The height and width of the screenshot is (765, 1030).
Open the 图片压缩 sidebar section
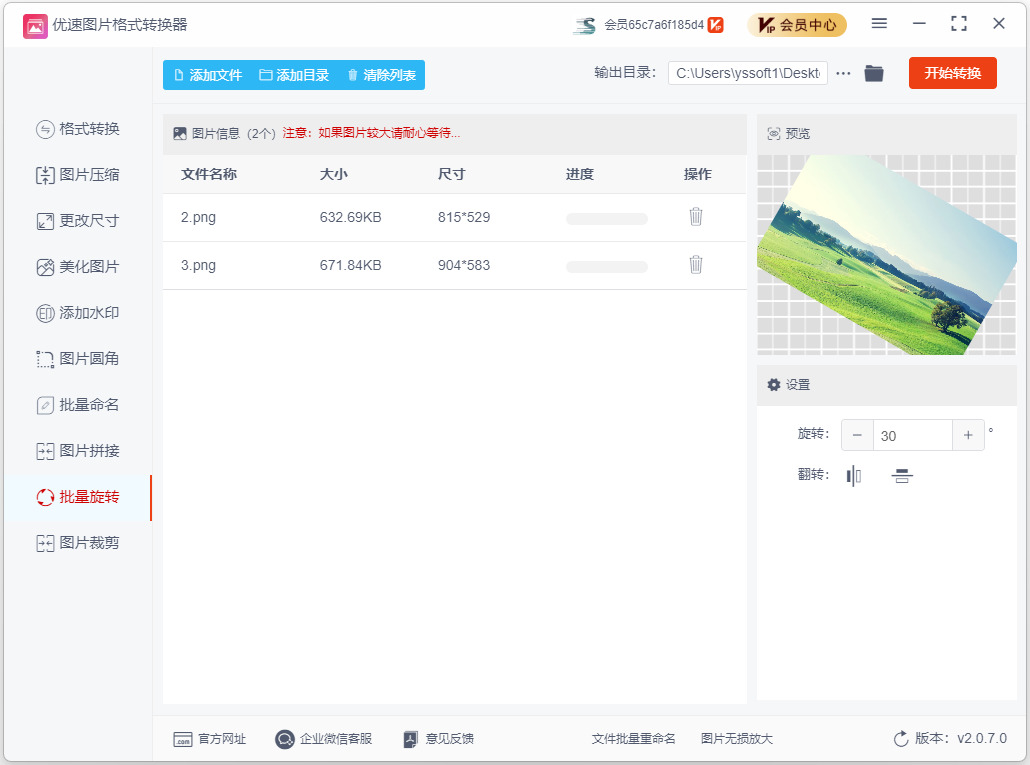[x=78, y=175]
